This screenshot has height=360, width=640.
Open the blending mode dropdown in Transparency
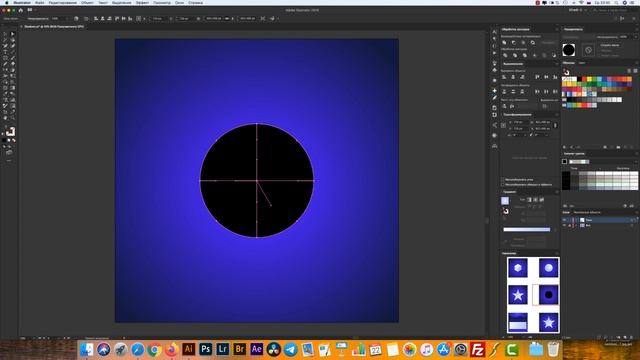(578, 37)
